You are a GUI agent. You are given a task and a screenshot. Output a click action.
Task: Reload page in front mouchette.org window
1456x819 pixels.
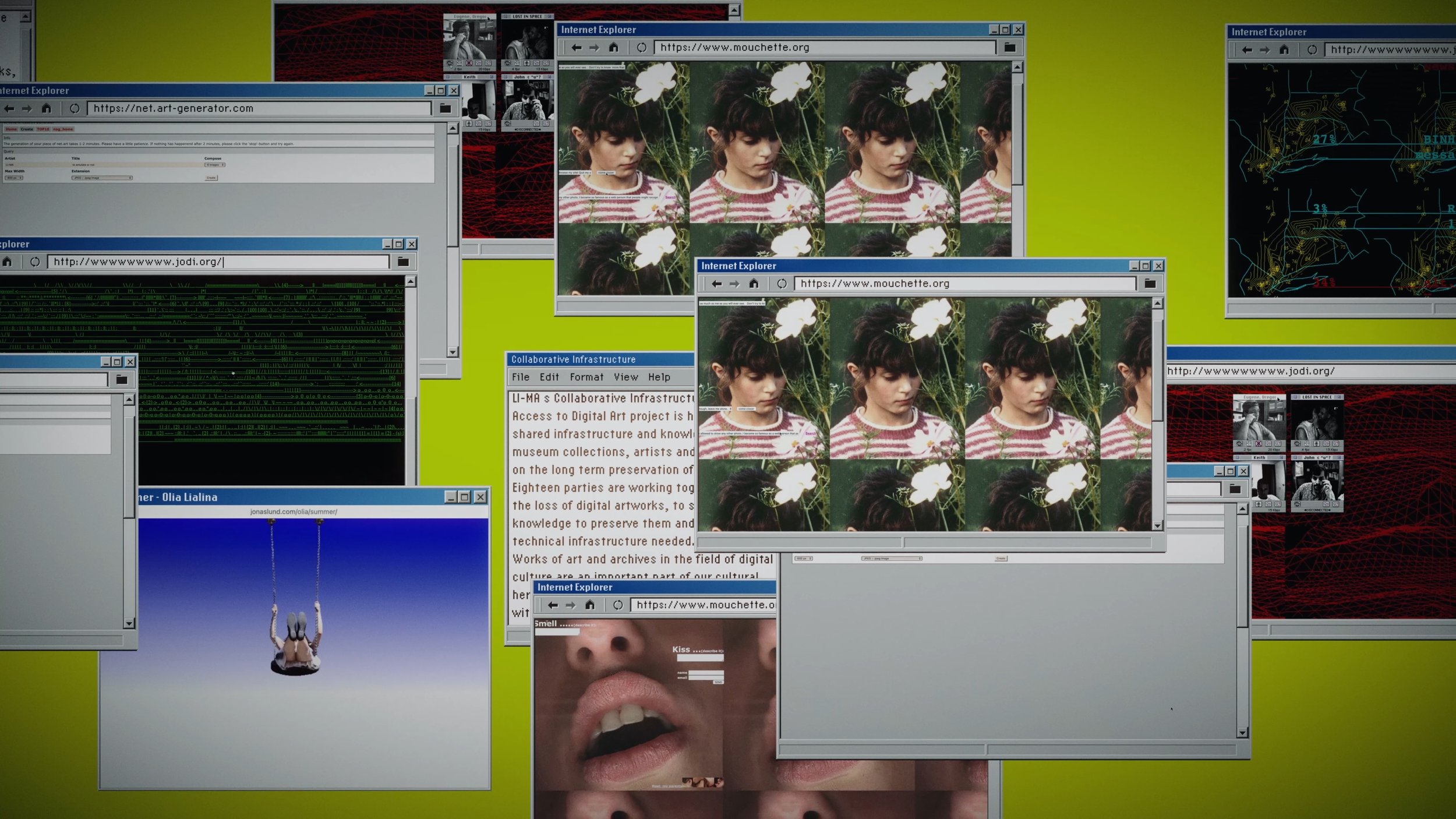pyautogui.click(x=782, y=284)
